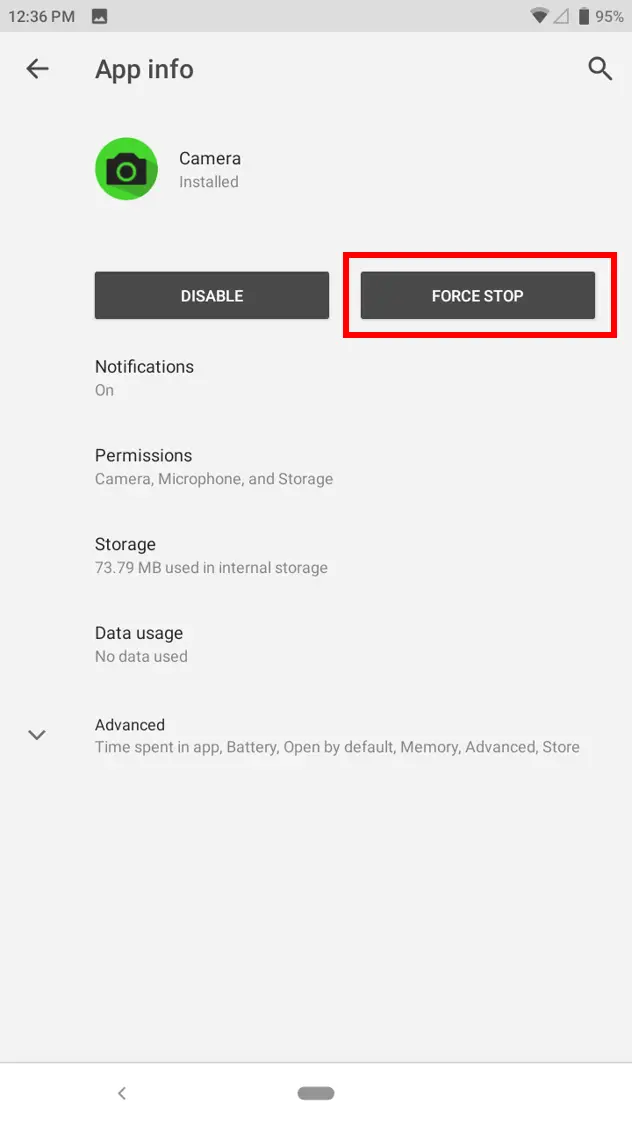Tap the App info page title
Viewport: 632px width, 1125px height.
pyautogui.click(x=144, y=69)
